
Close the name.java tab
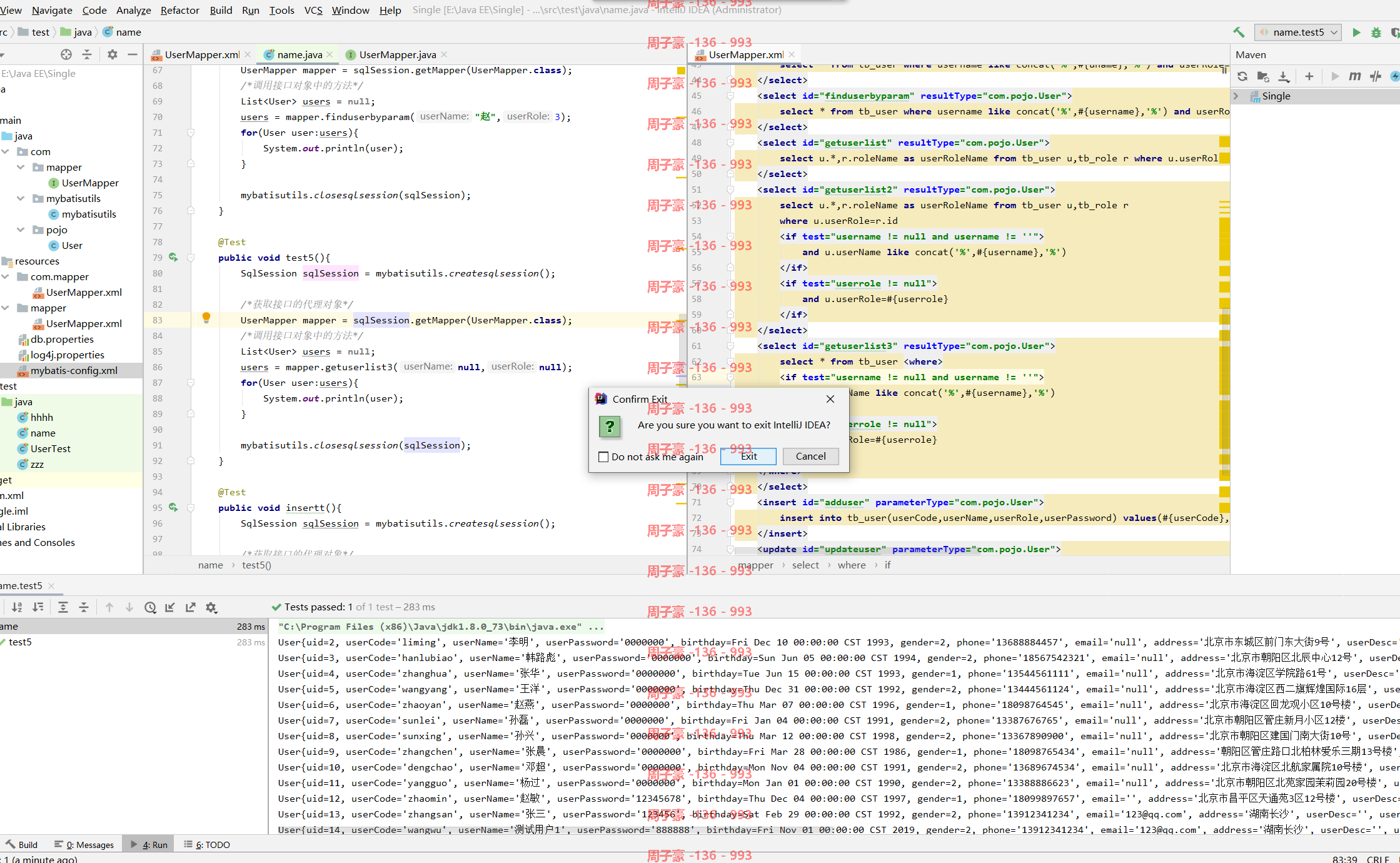[330, 54]
